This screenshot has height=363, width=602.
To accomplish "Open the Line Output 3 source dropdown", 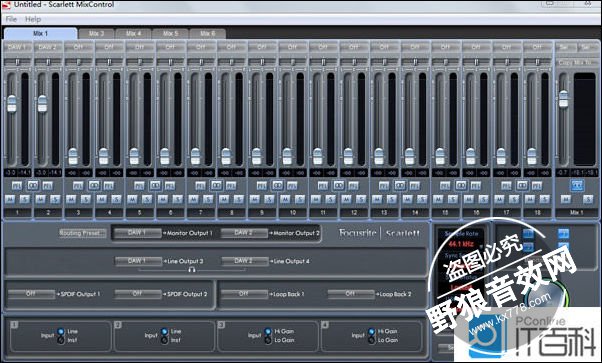I will 138,261.
